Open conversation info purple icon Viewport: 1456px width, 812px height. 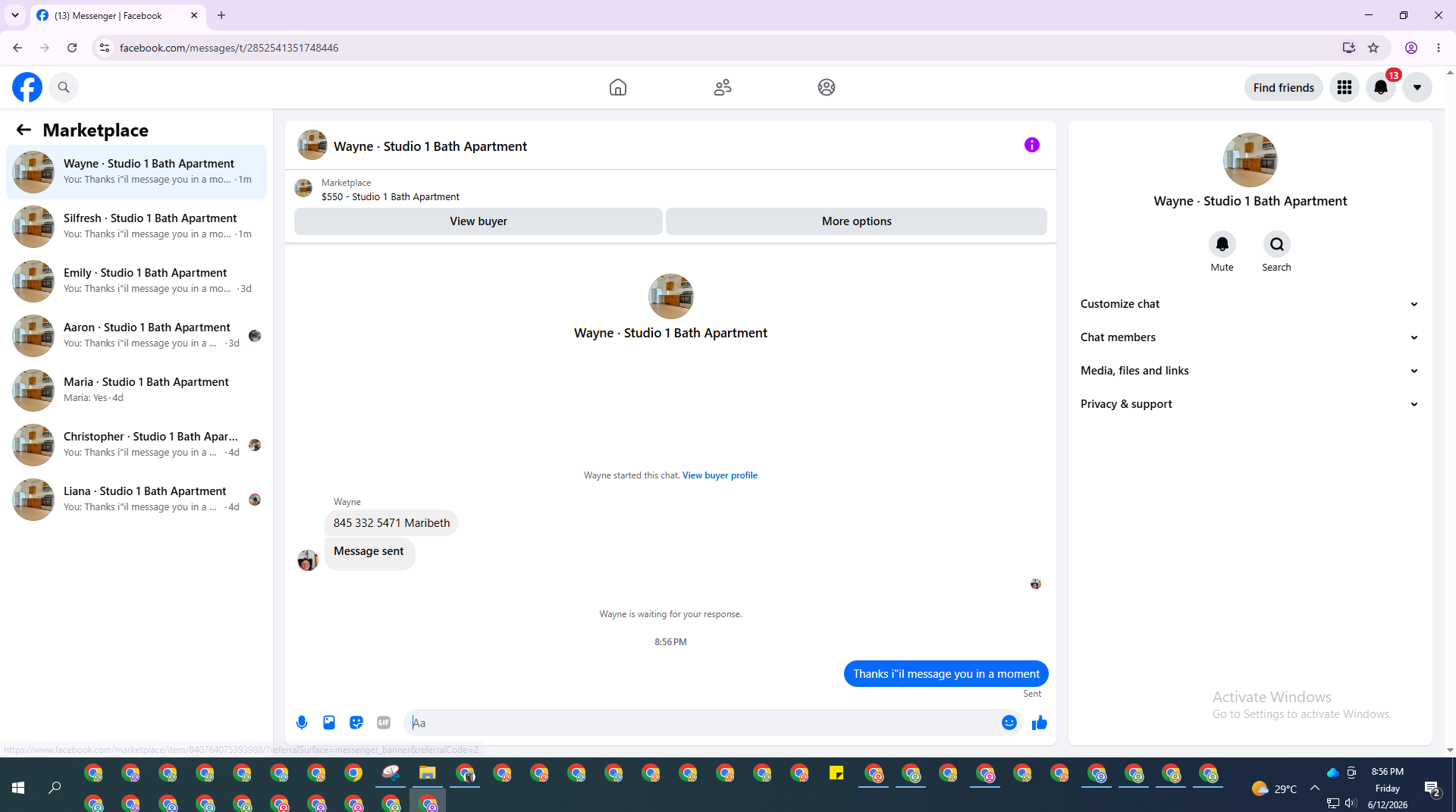pyautogui.click(x=1032, y=145)
